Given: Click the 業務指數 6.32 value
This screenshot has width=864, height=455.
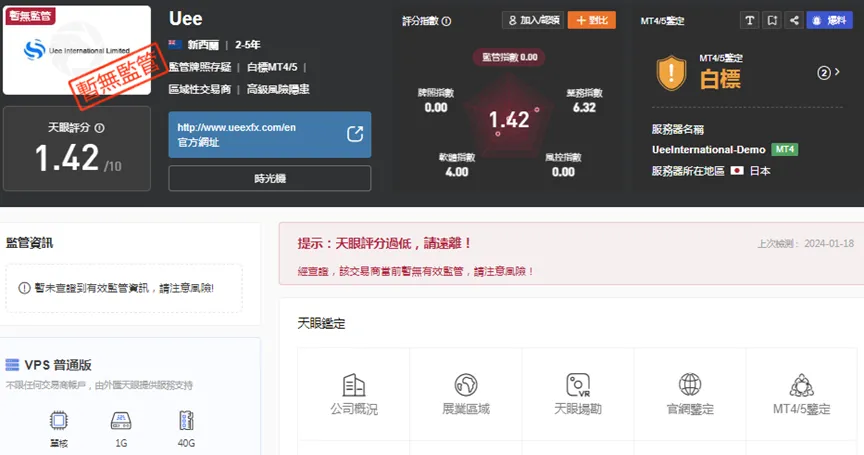Looking at the screenshot, I should point(584,107).
